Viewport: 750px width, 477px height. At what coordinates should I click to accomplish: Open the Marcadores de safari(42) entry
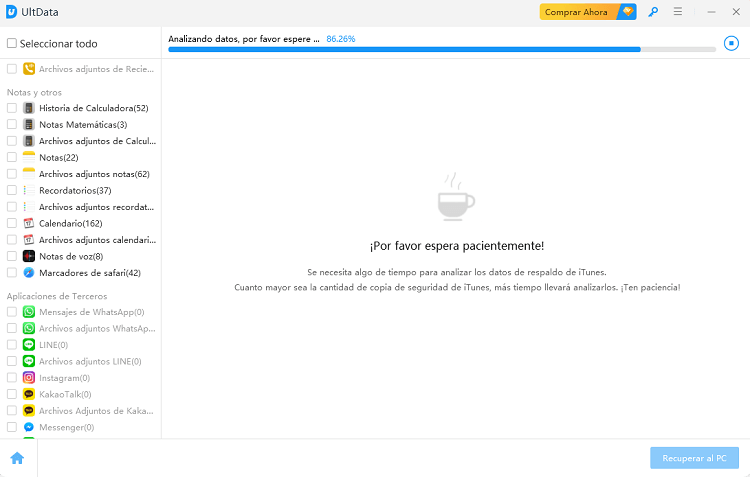[90, 273]
